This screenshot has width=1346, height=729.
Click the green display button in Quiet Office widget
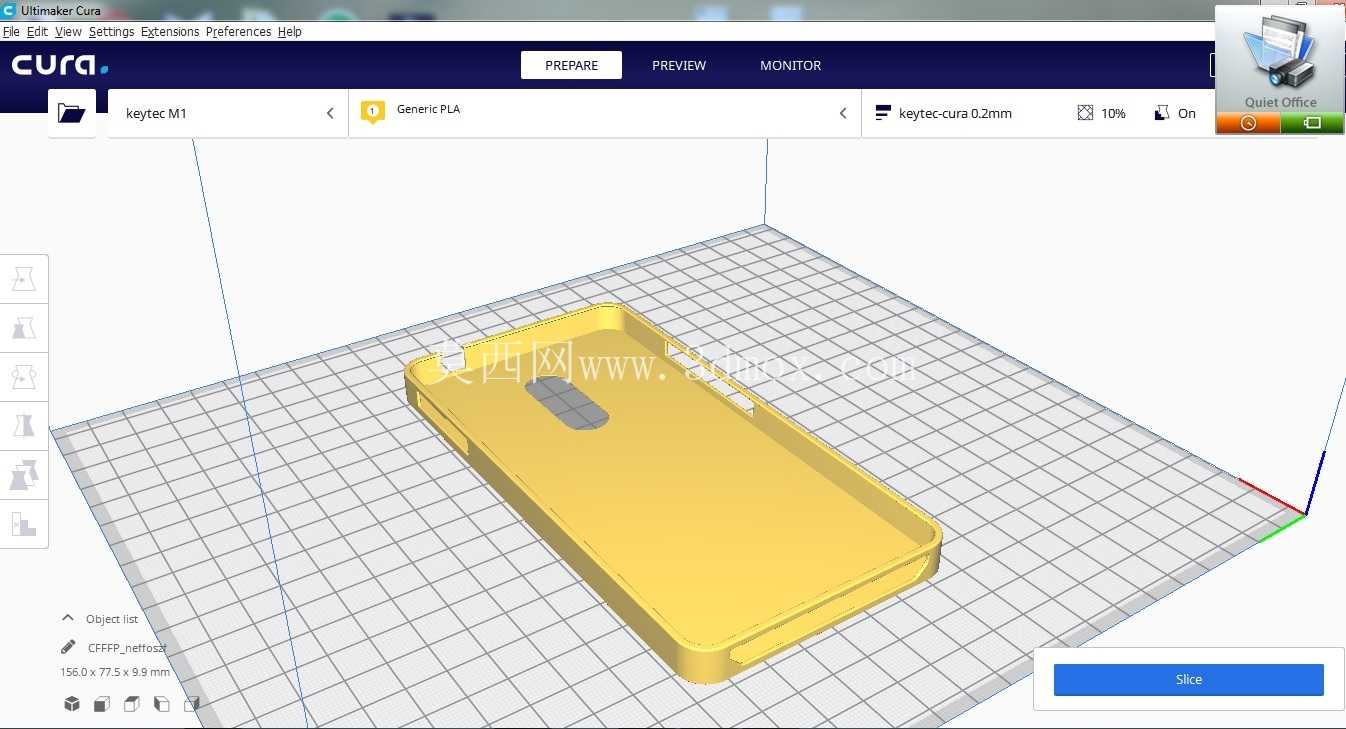1312,123
